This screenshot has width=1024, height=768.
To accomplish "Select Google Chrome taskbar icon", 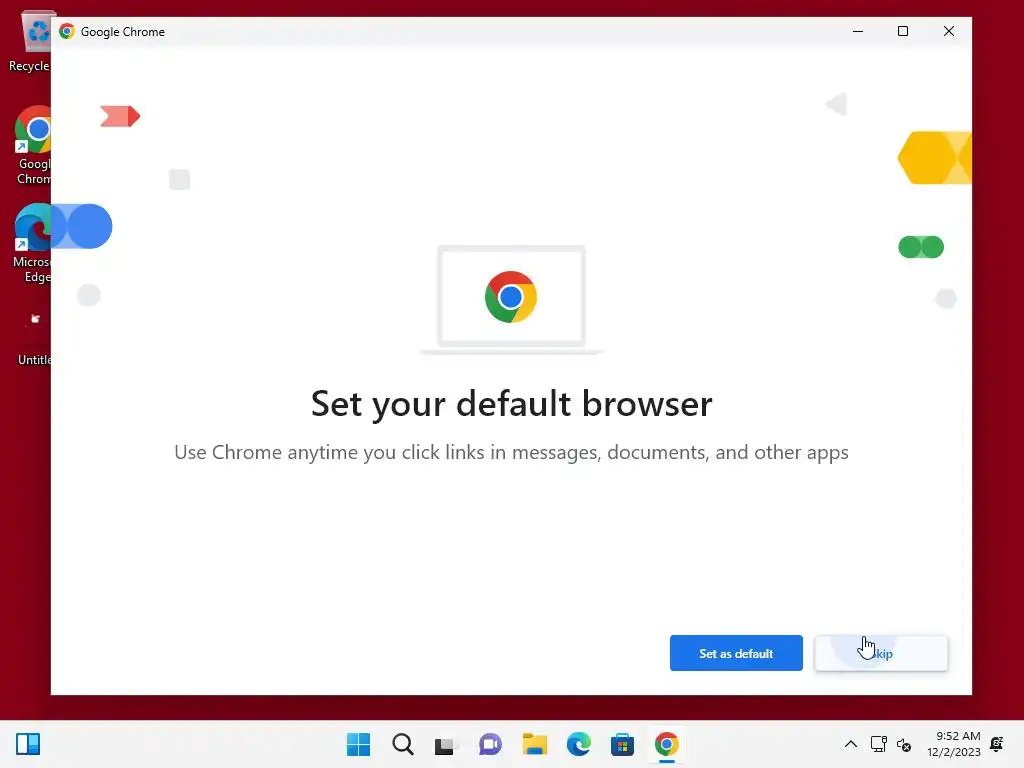I will (x=667, y=744).
